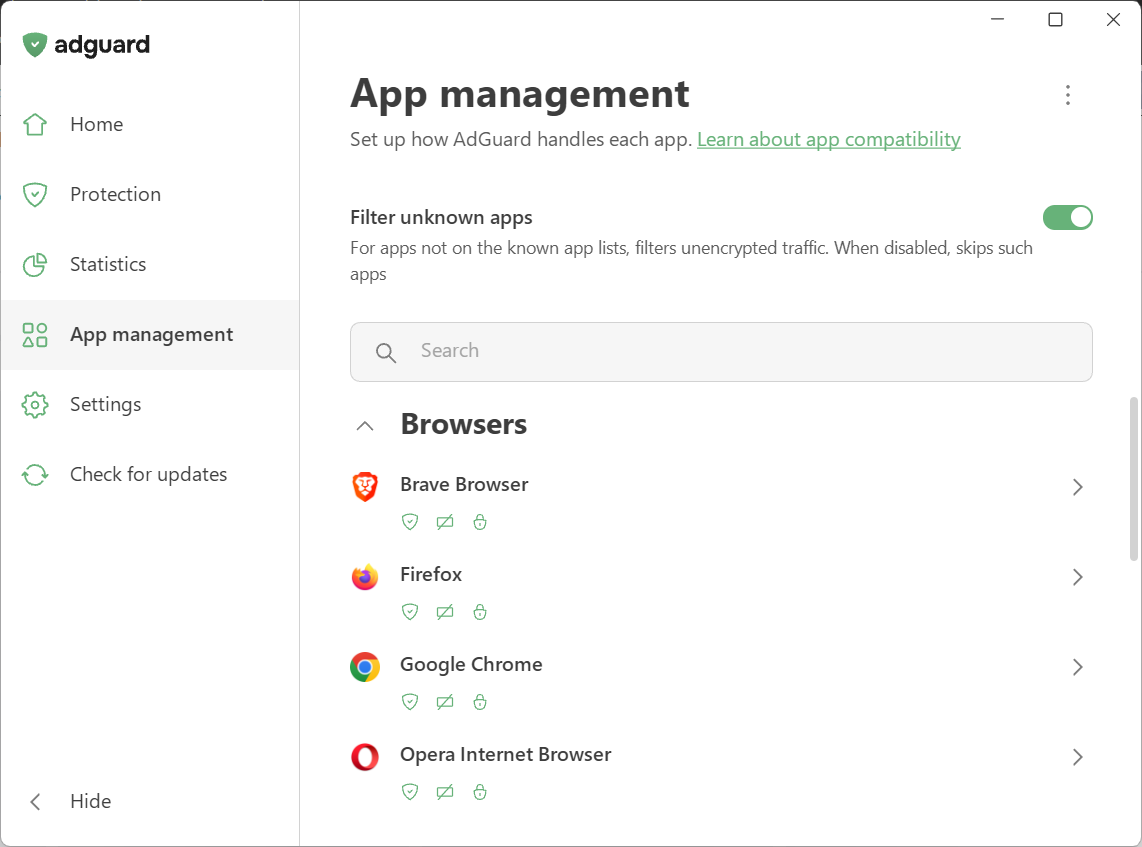Image resolution: width=1142 pixels, height=847 pixels.
Task: Select App management in sidebar
Action: (150, 335)
